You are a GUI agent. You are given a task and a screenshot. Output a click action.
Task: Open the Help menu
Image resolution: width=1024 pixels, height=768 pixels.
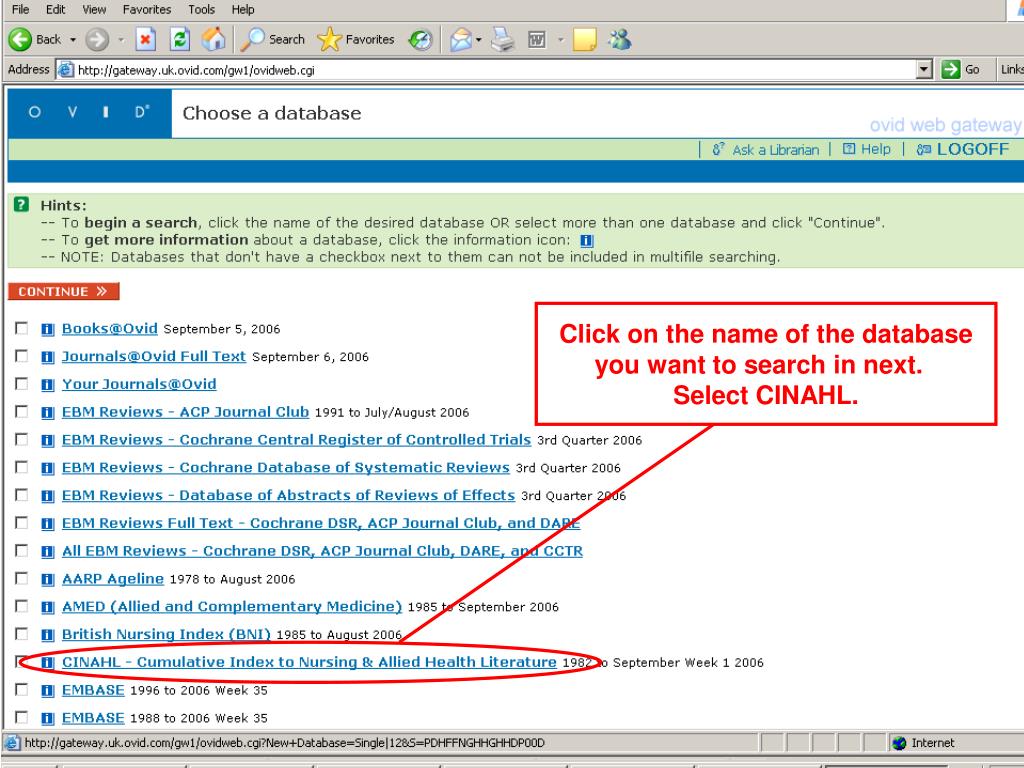(x=243, y=10)
